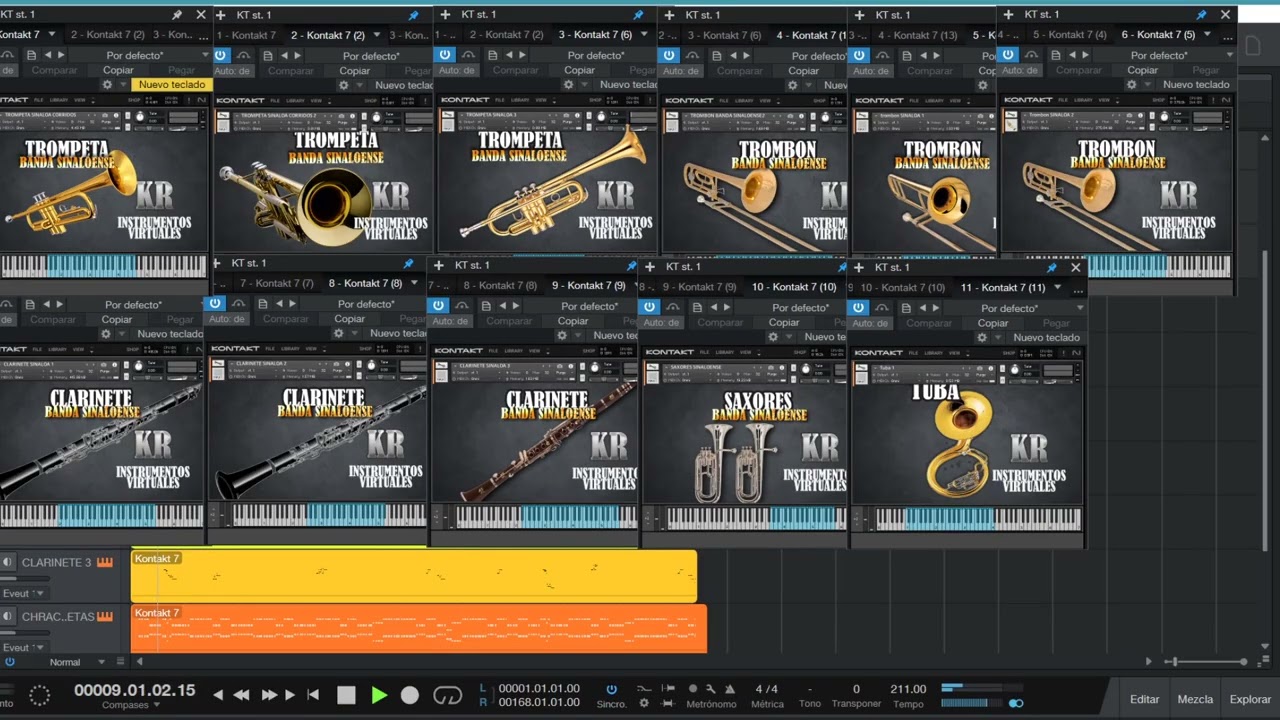
Task: Open the metronome settings wrench icon
Action: click(711, 689)
